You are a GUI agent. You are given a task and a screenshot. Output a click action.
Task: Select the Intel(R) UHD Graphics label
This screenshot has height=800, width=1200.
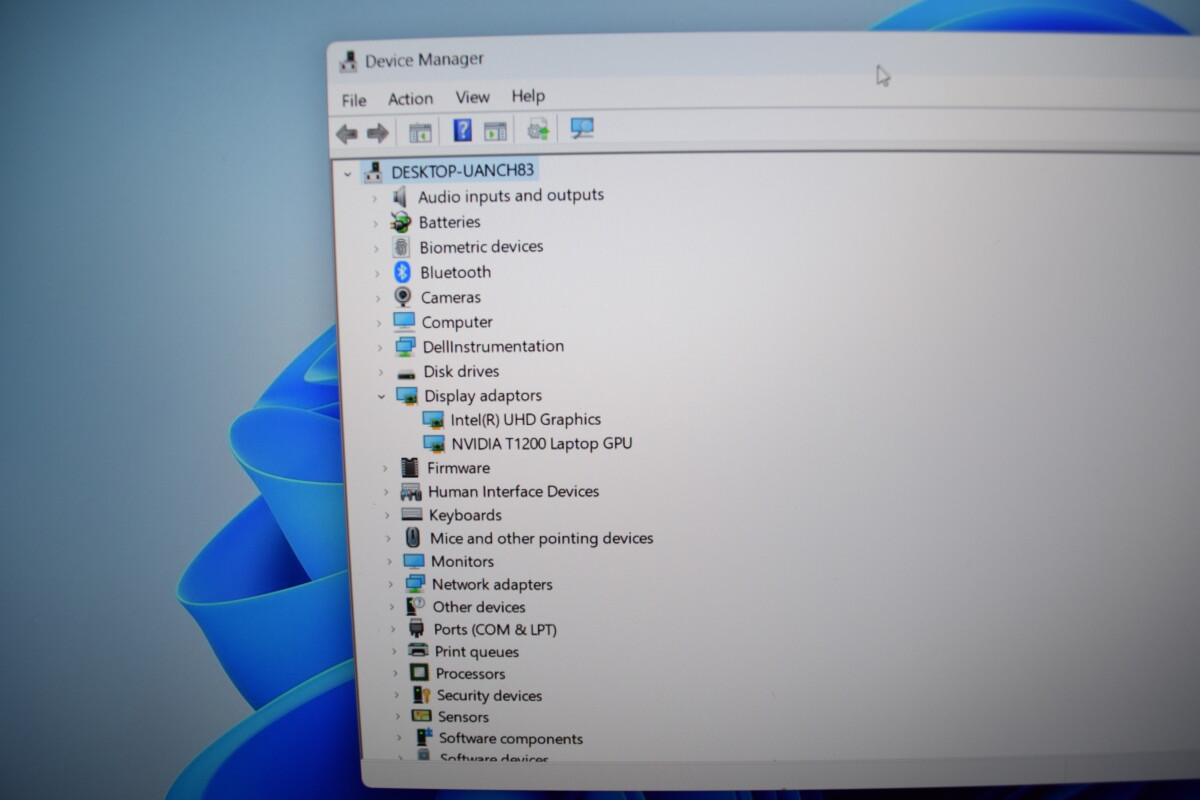[526, 420]
